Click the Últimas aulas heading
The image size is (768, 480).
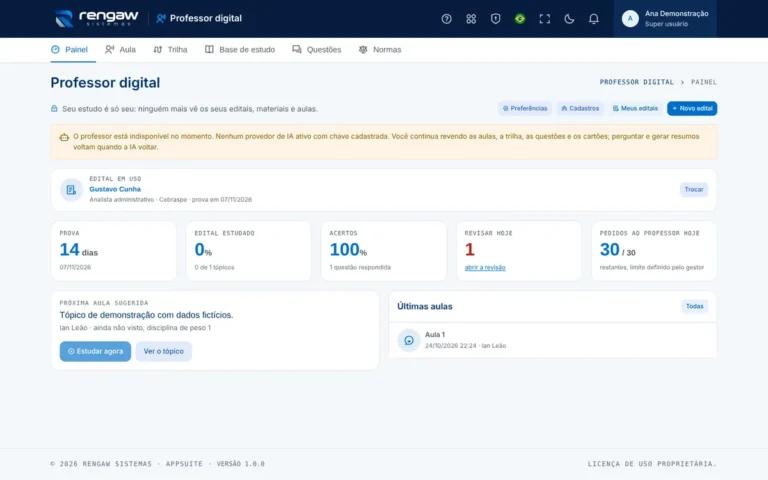point(425,306)
